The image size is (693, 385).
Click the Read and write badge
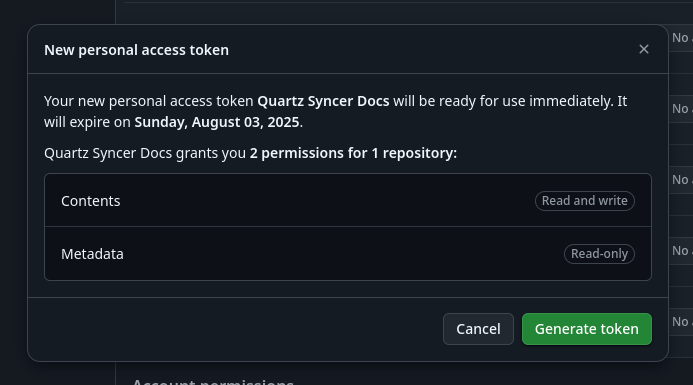(585, 201)
